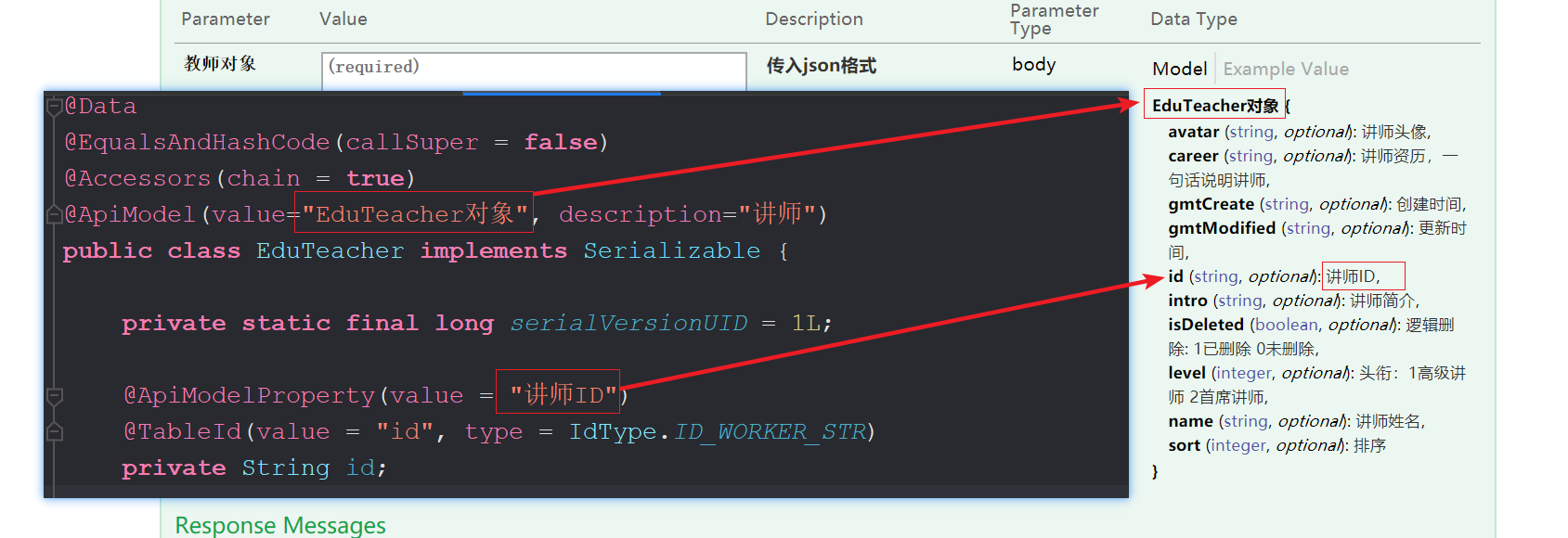Click the avatar property in the model
1568x538 pixels.
[1193, 132]
